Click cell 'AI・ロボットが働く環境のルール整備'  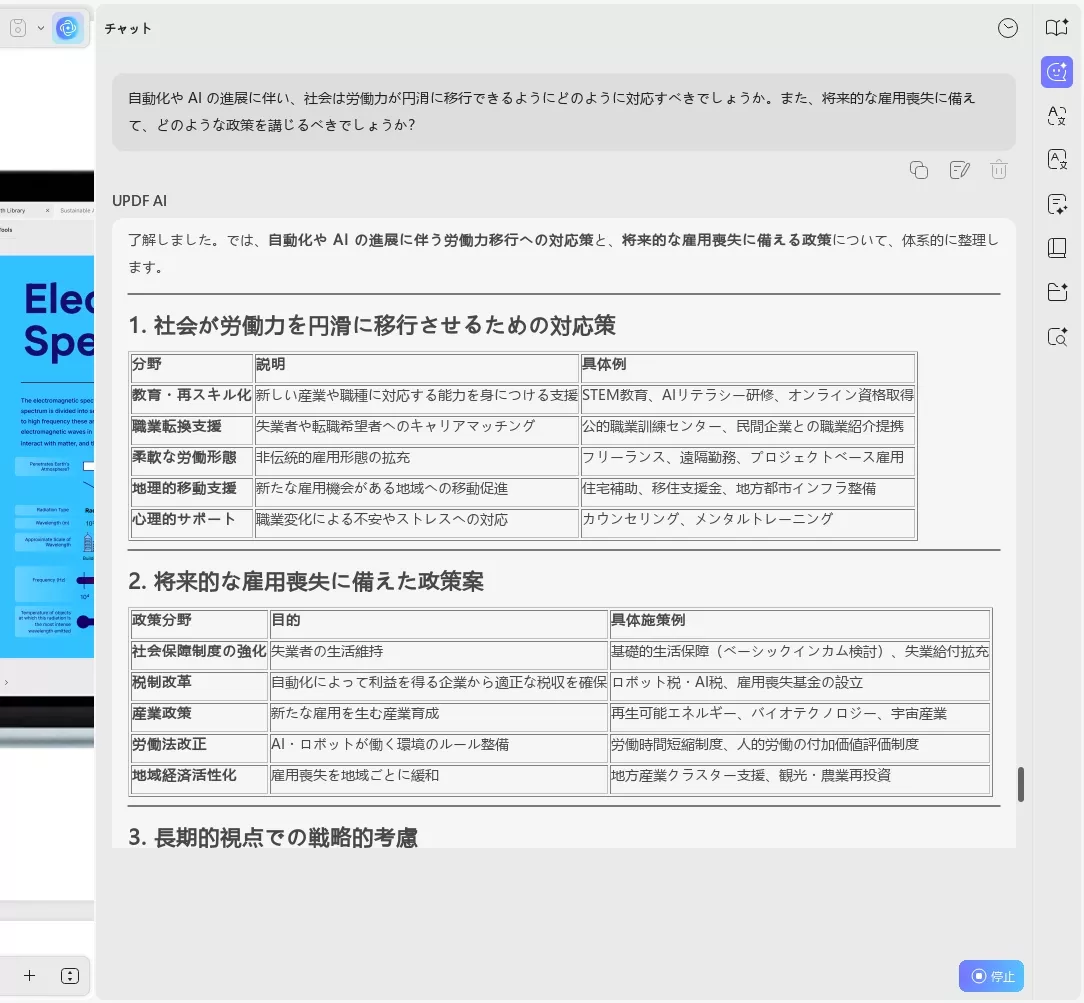[x=438, y=747]
